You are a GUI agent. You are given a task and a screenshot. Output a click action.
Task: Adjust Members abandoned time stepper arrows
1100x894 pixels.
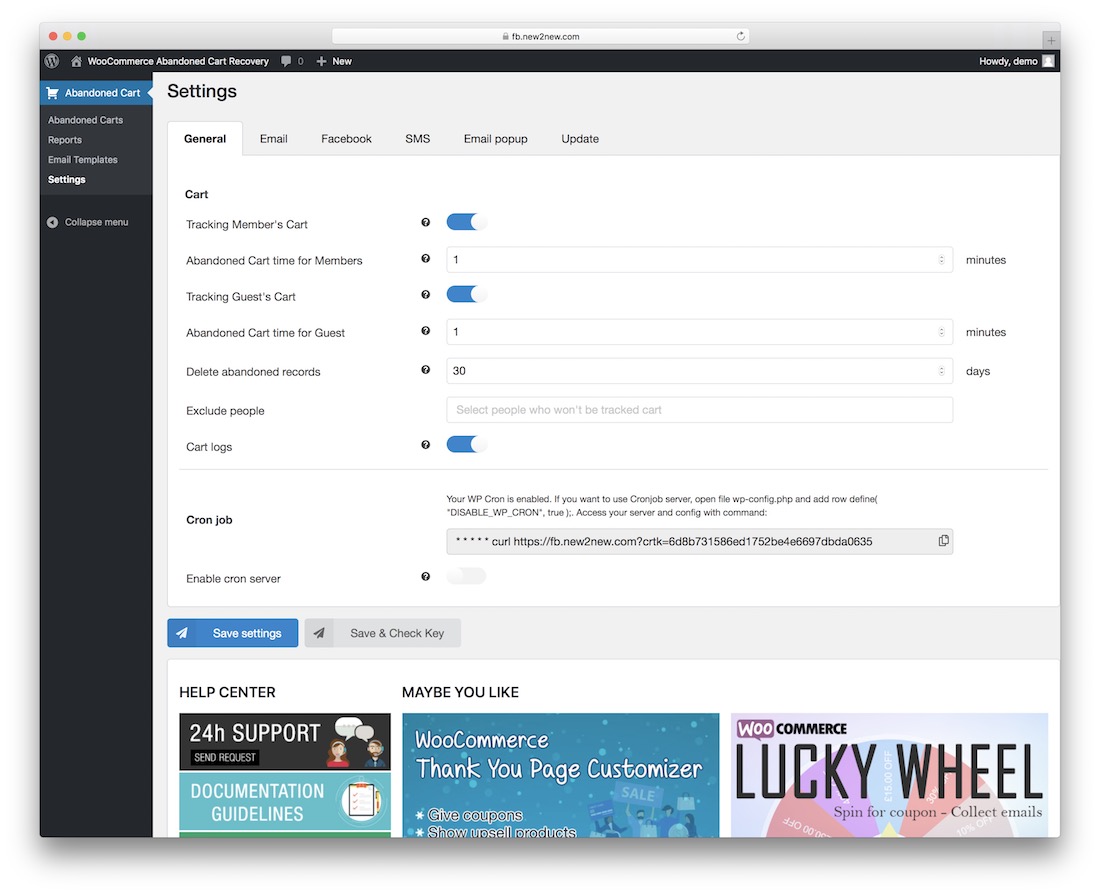point(941,260)
